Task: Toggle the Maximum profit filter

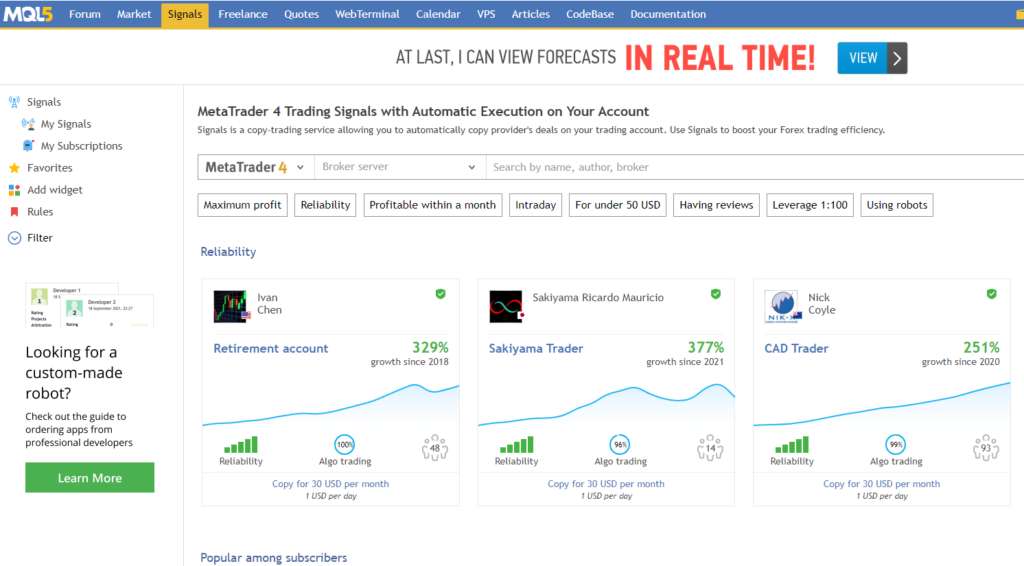Action: point(243,205)
